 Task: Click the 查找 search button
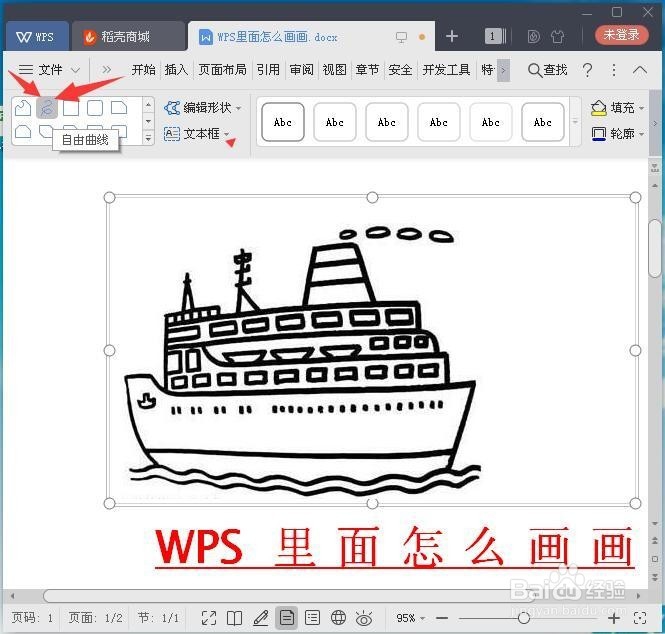(x=548, y=70)
